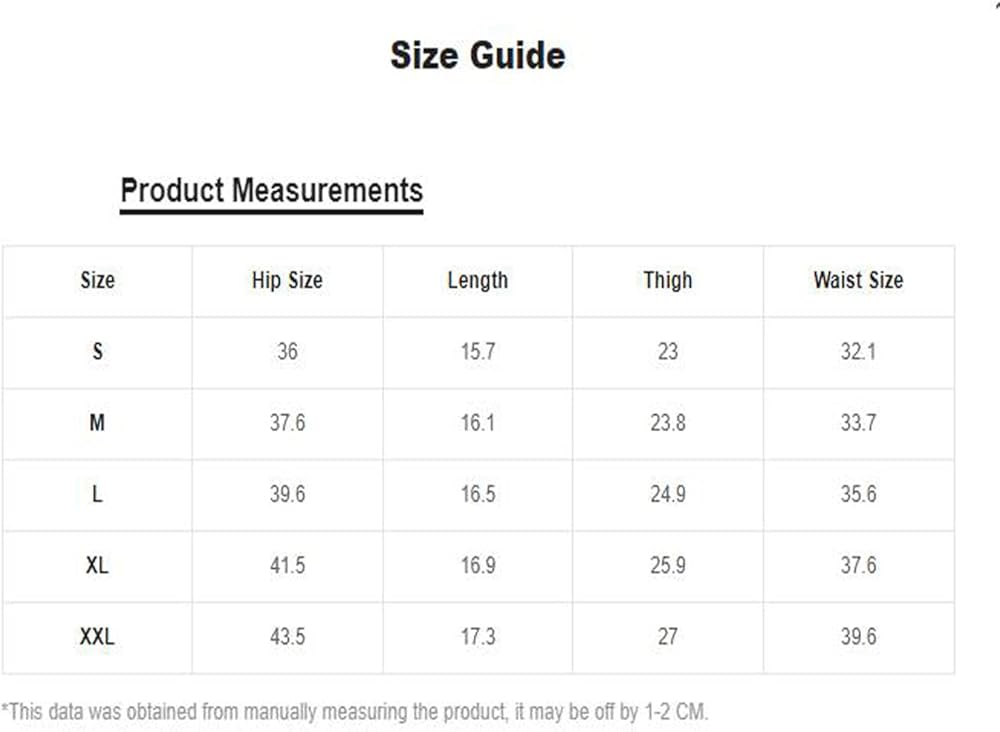
Task: Click the manual measurement disclaimer text
Action: coord(355,712)
